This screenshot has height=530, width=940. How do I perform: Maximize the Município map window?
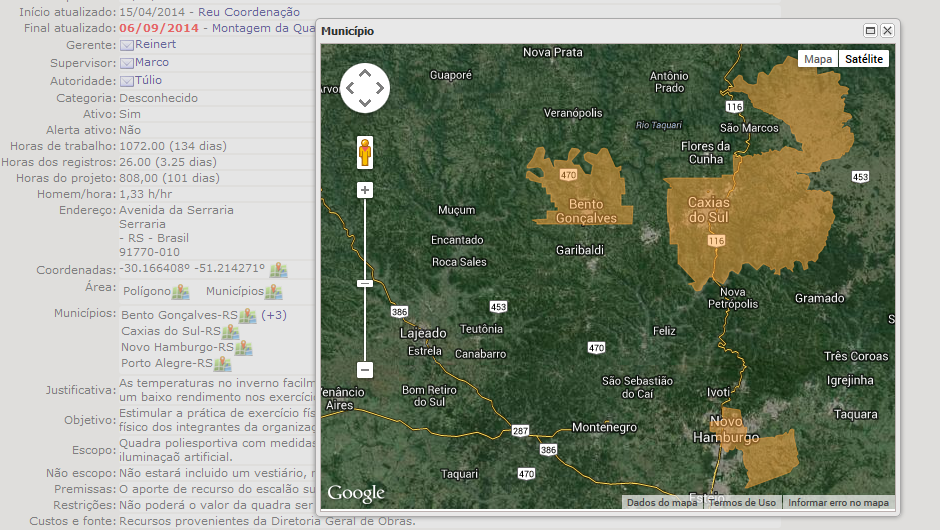pos(870,31)
